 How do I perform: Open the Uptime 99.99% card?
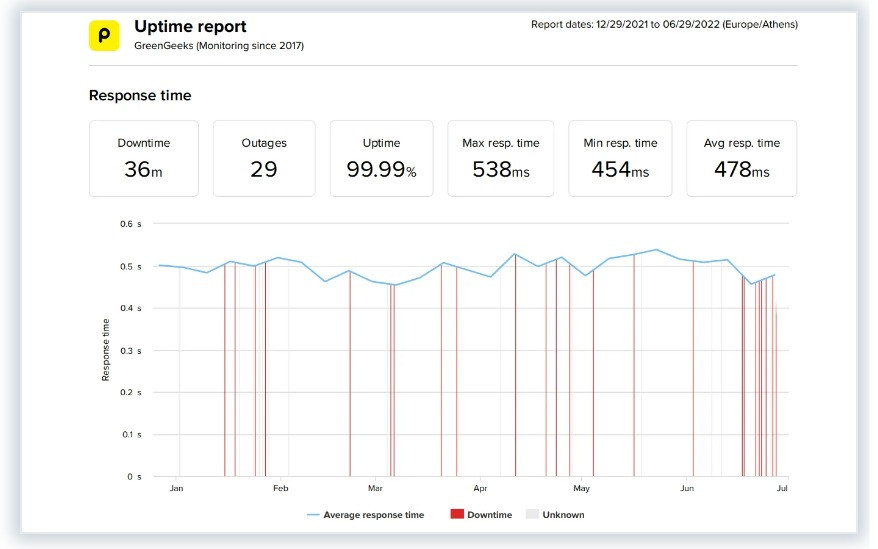(381, 159)
